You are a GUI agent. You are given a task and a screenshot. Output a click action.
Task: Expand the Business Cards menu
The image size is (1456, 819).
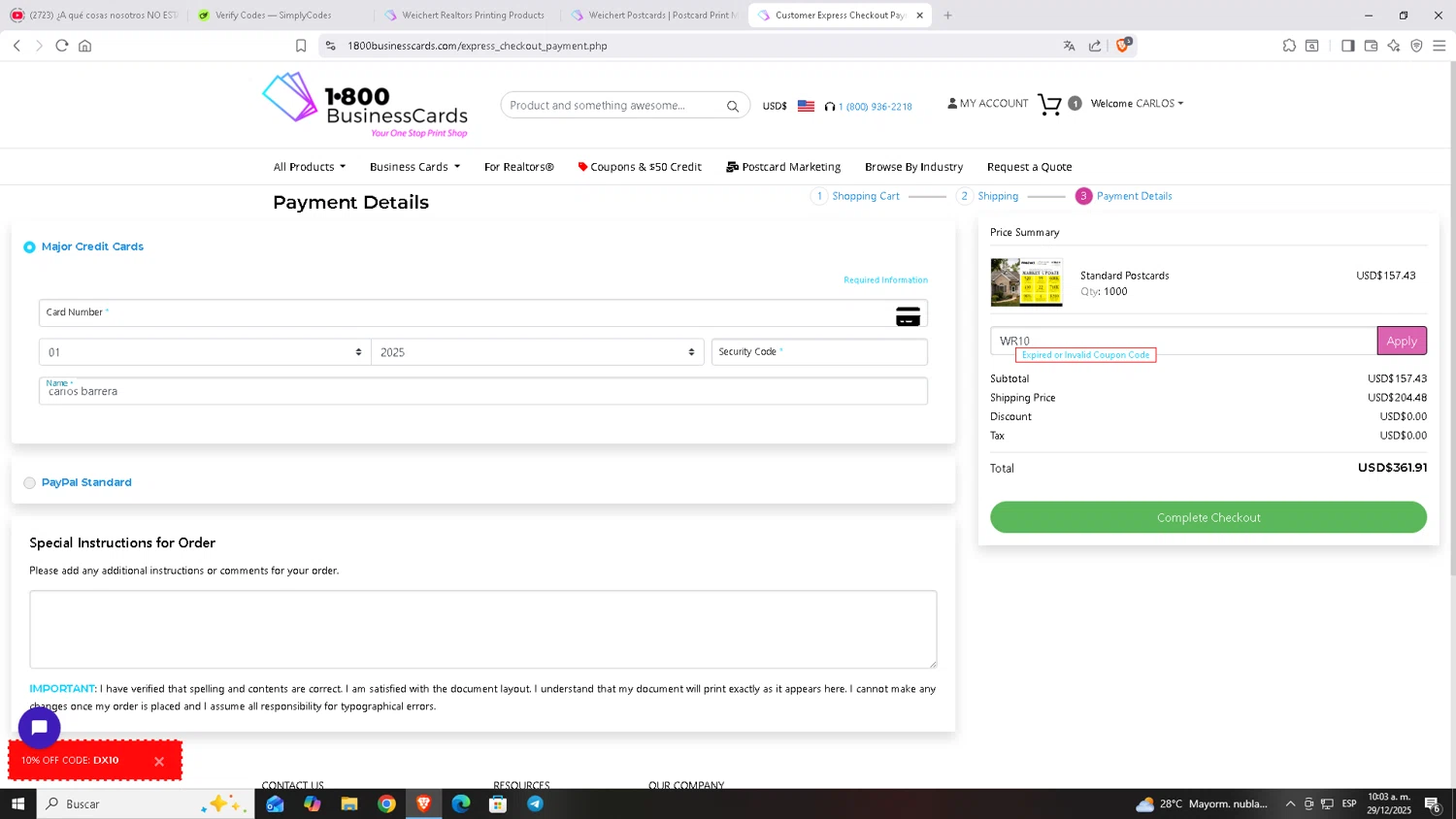pyautogui.click(x=414, y=167)
